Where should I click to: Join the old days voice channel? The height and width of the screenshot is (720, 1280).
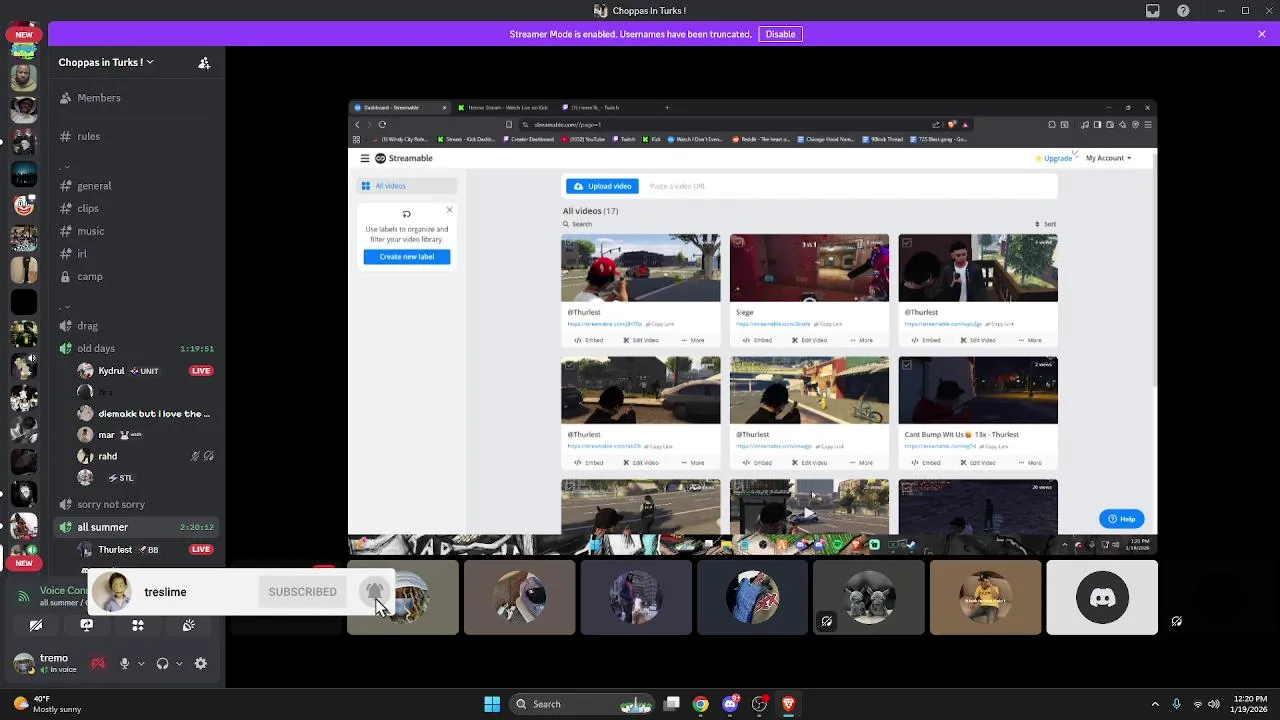coord(137,348)
